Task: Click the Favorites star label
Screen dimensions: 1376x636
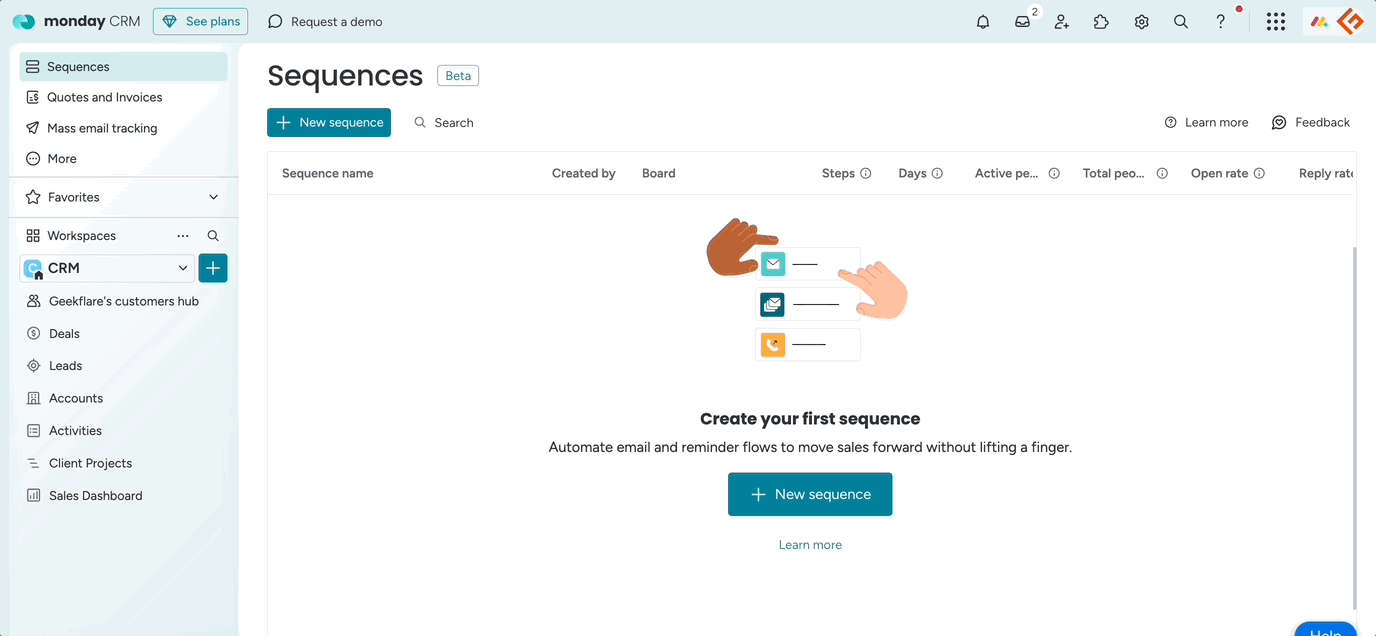Action: coord(63,197)
